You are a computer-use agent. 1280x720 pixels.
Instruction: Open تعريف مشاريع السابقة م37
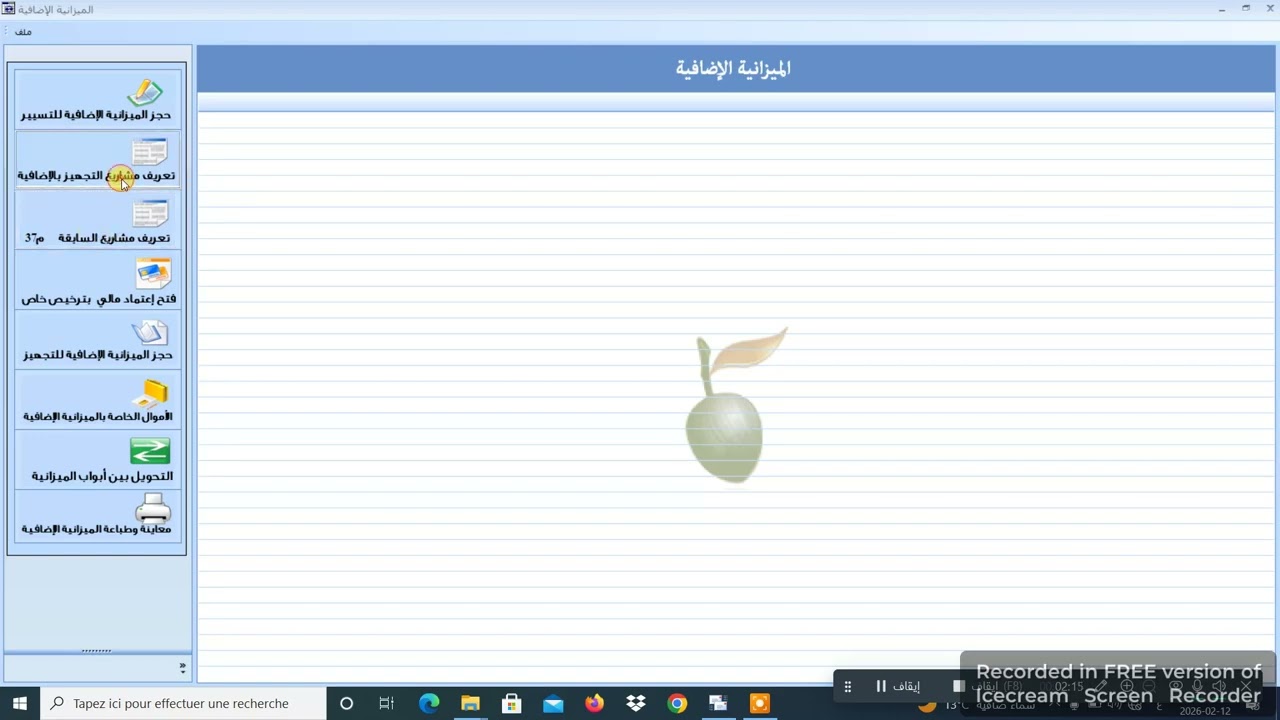(97, 221)
